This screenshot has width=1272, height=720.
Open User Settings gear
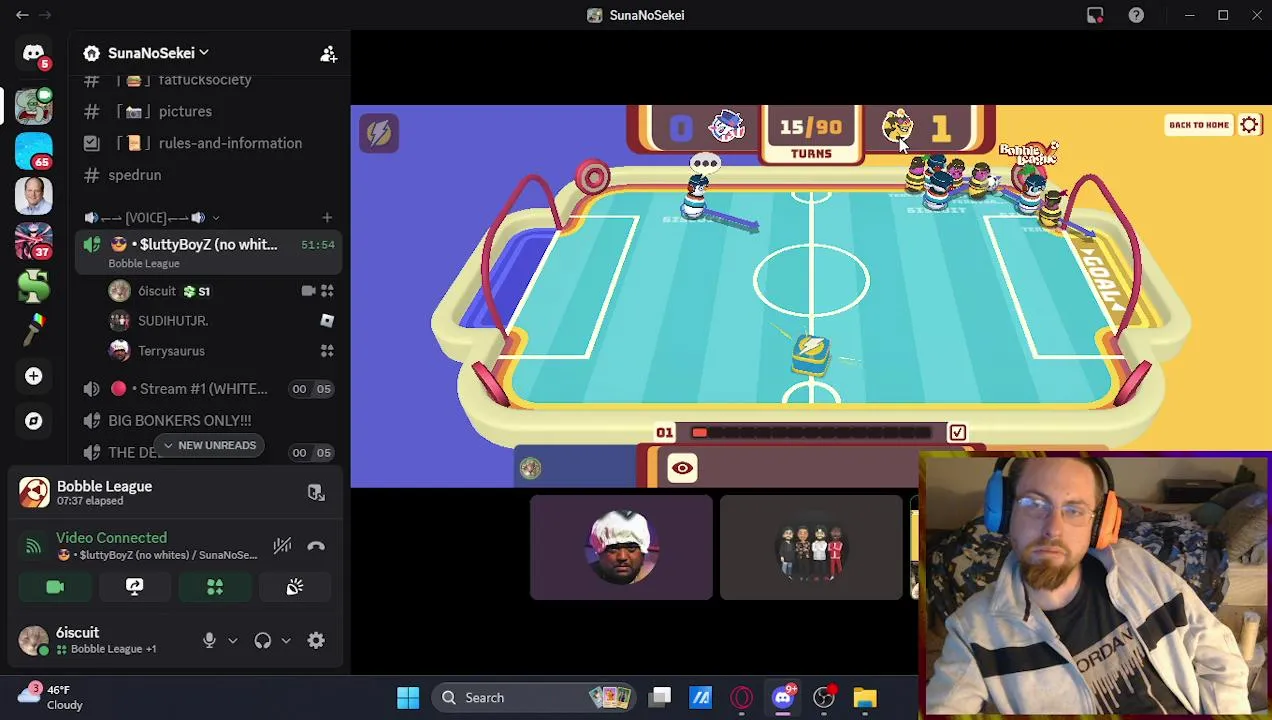pos(316,641)
